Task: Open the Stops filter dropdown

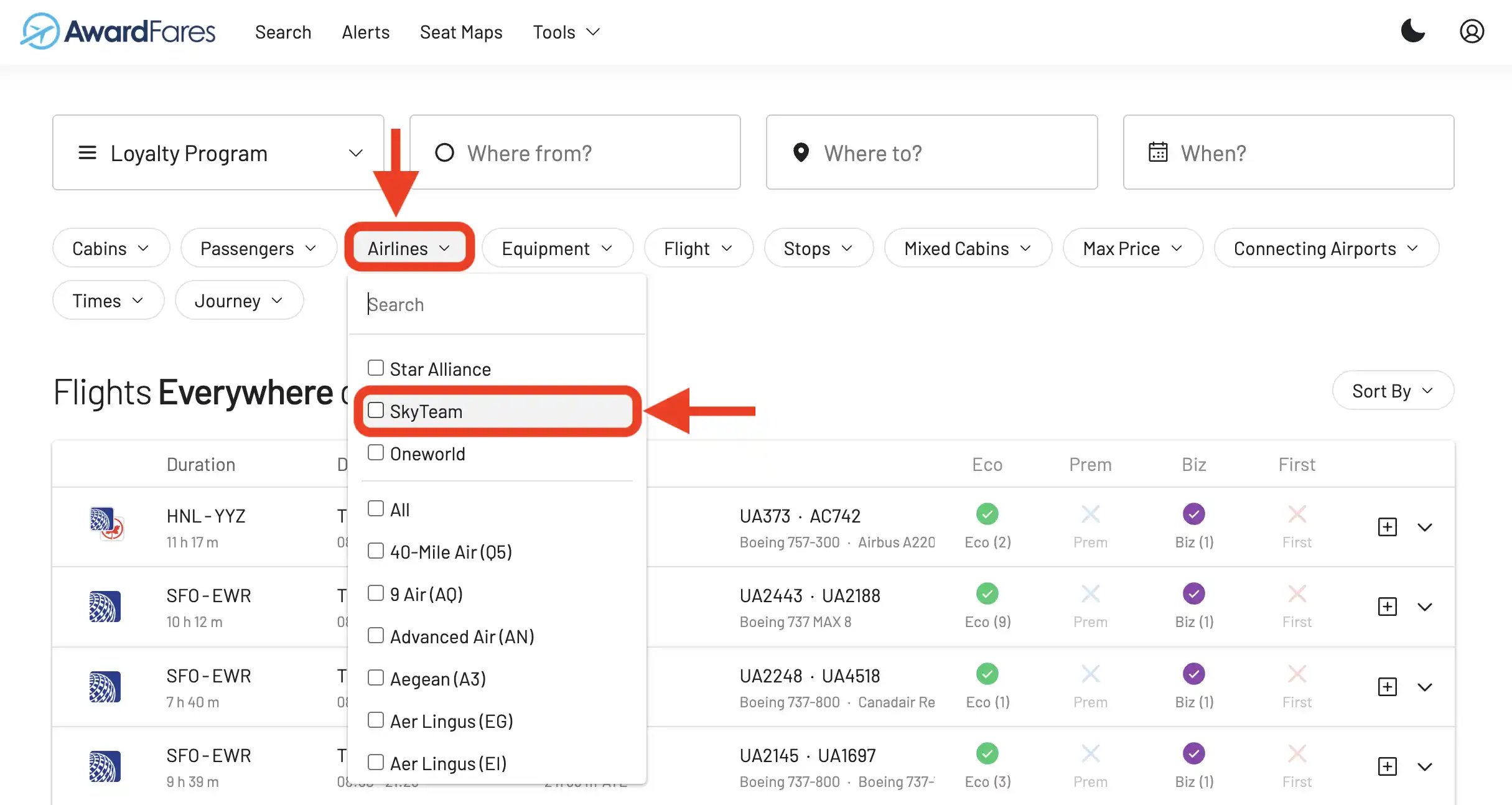Action: (x=818, y=248)
